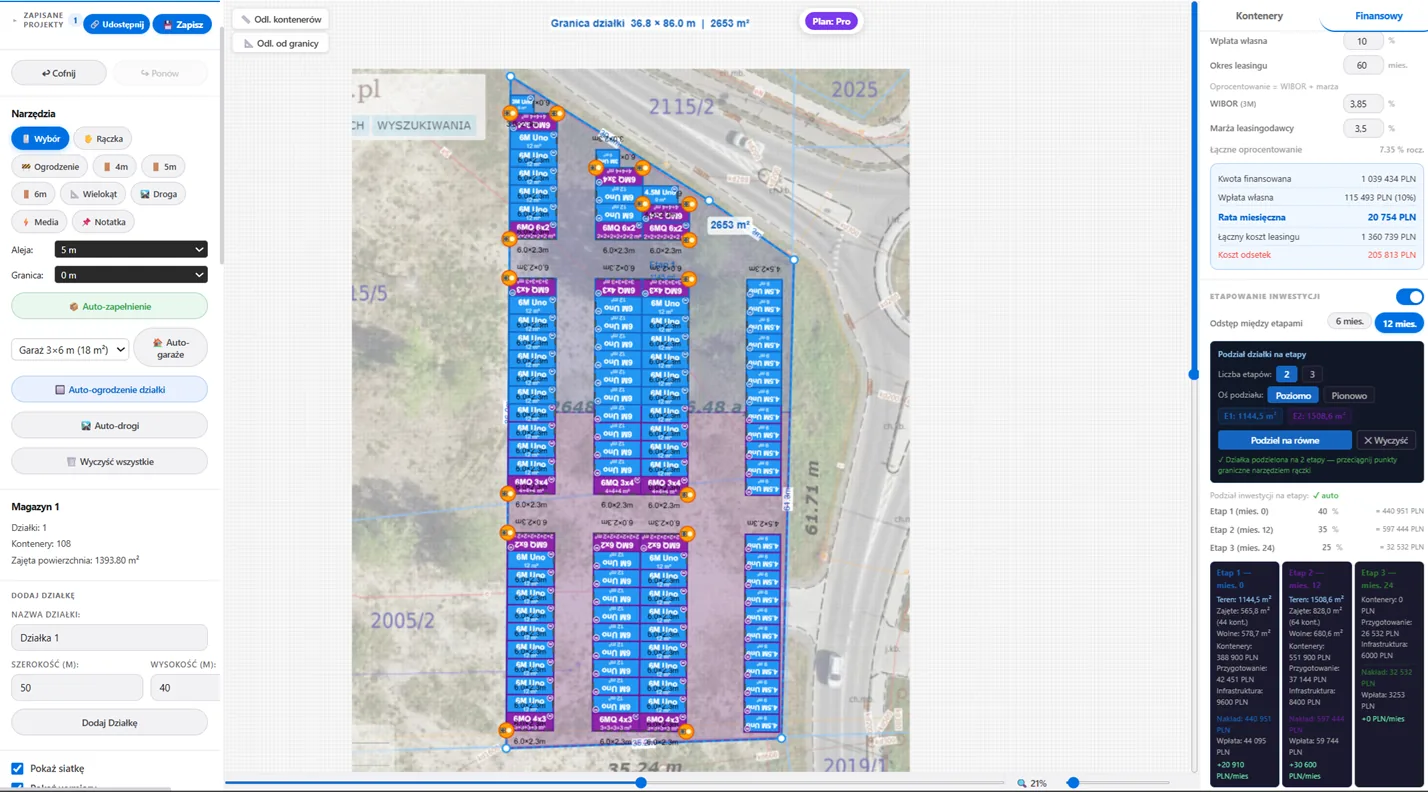Toggle Odl. kontenerów distance measurement
Image resolution: width=1428 pixels, height=792 pixels.
coord(281,19)
